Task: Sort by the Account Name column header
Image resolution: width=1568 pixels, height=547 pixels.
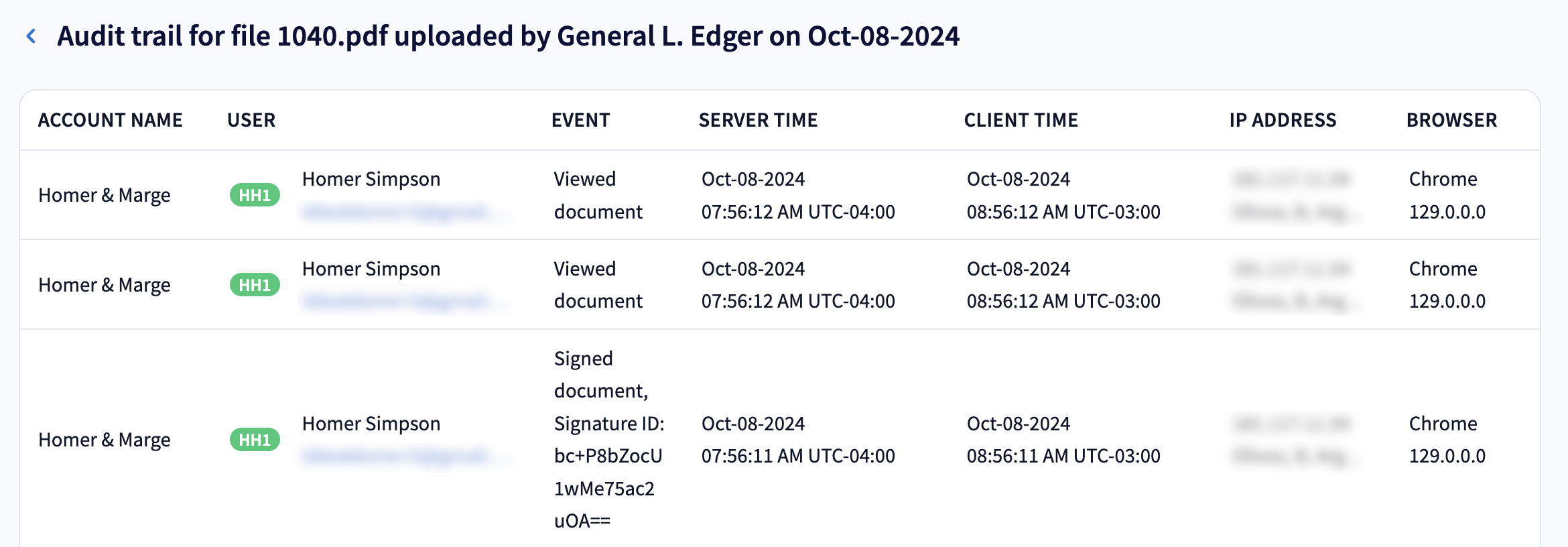Action: (110, 120)
